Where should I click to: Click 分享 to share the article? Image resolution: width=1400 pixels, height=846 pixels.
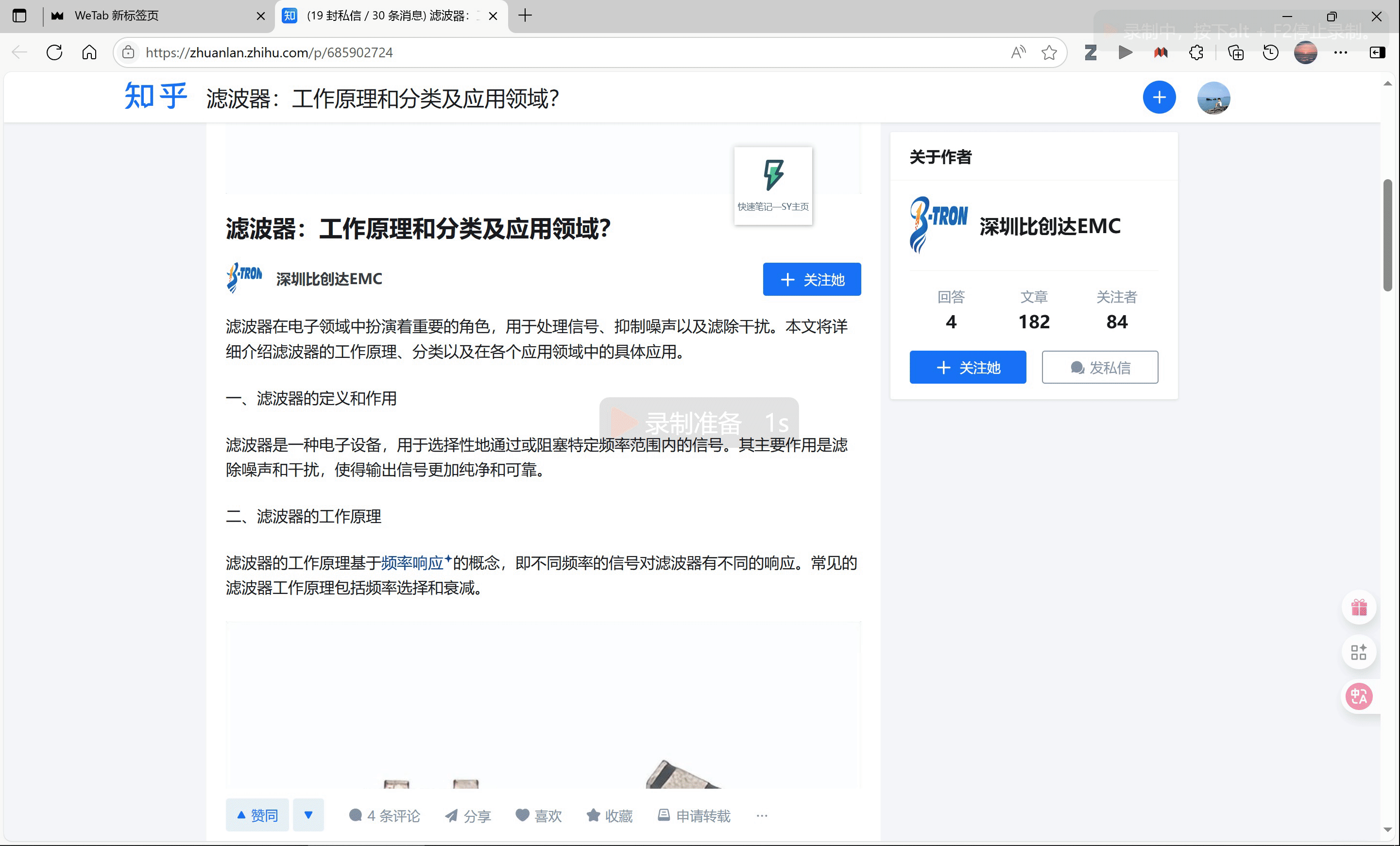(x=468, y=816)
